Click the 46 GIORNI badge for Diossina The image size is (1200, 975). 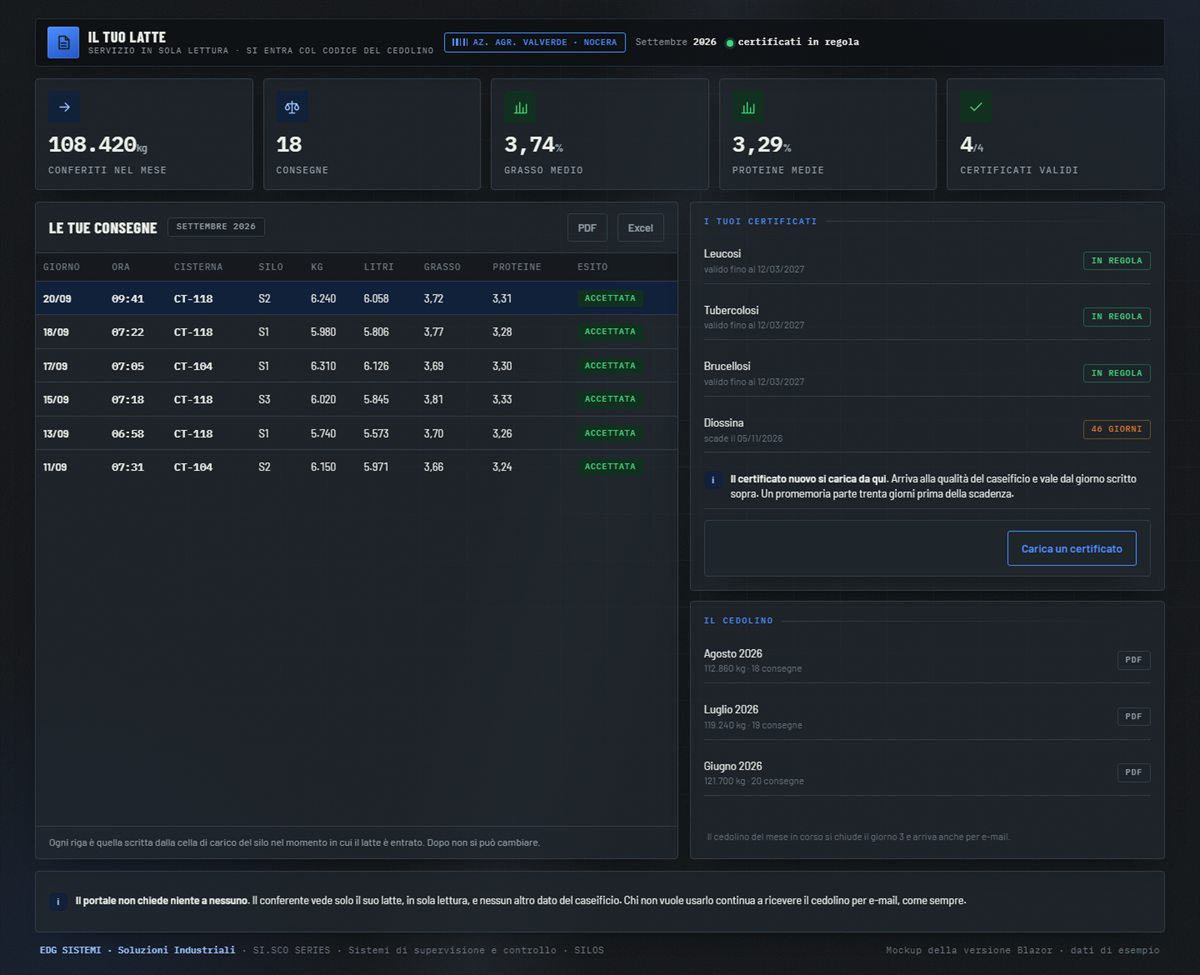[x=1116, y=429]
